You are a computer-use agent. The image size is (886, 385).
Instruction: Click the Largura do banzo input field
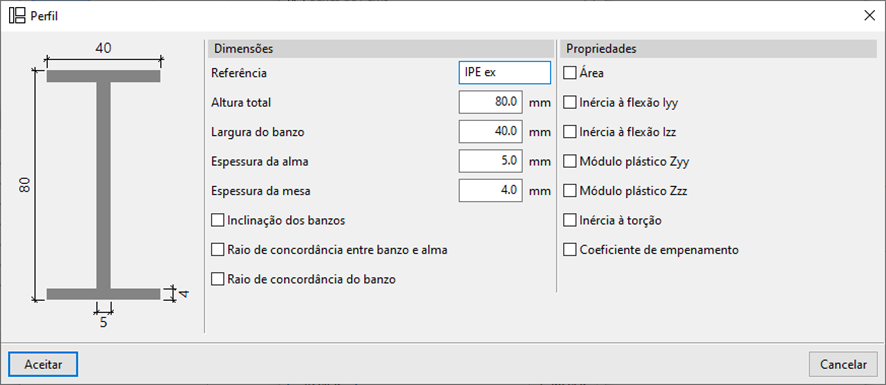(x=490, y=132)
